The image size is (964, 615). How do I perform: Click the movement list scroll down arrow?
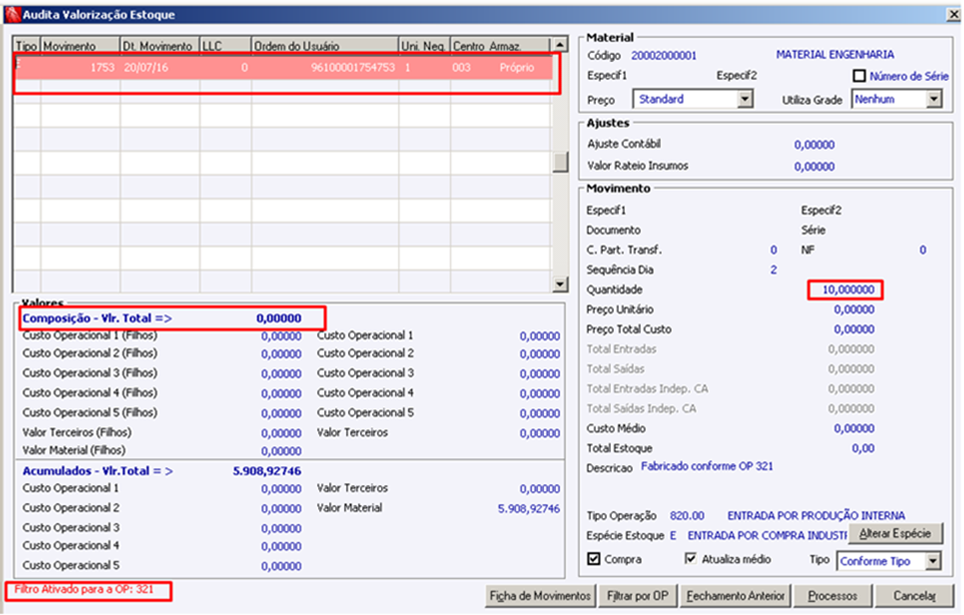click(559, 284)
